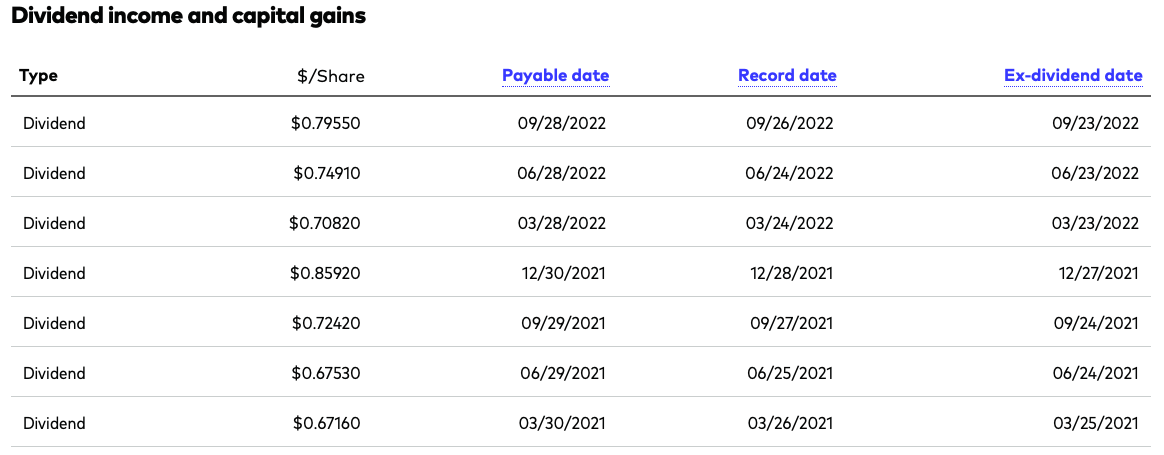Click the $0.85920 share value
1164x455 pixels.
coord(325,273)
